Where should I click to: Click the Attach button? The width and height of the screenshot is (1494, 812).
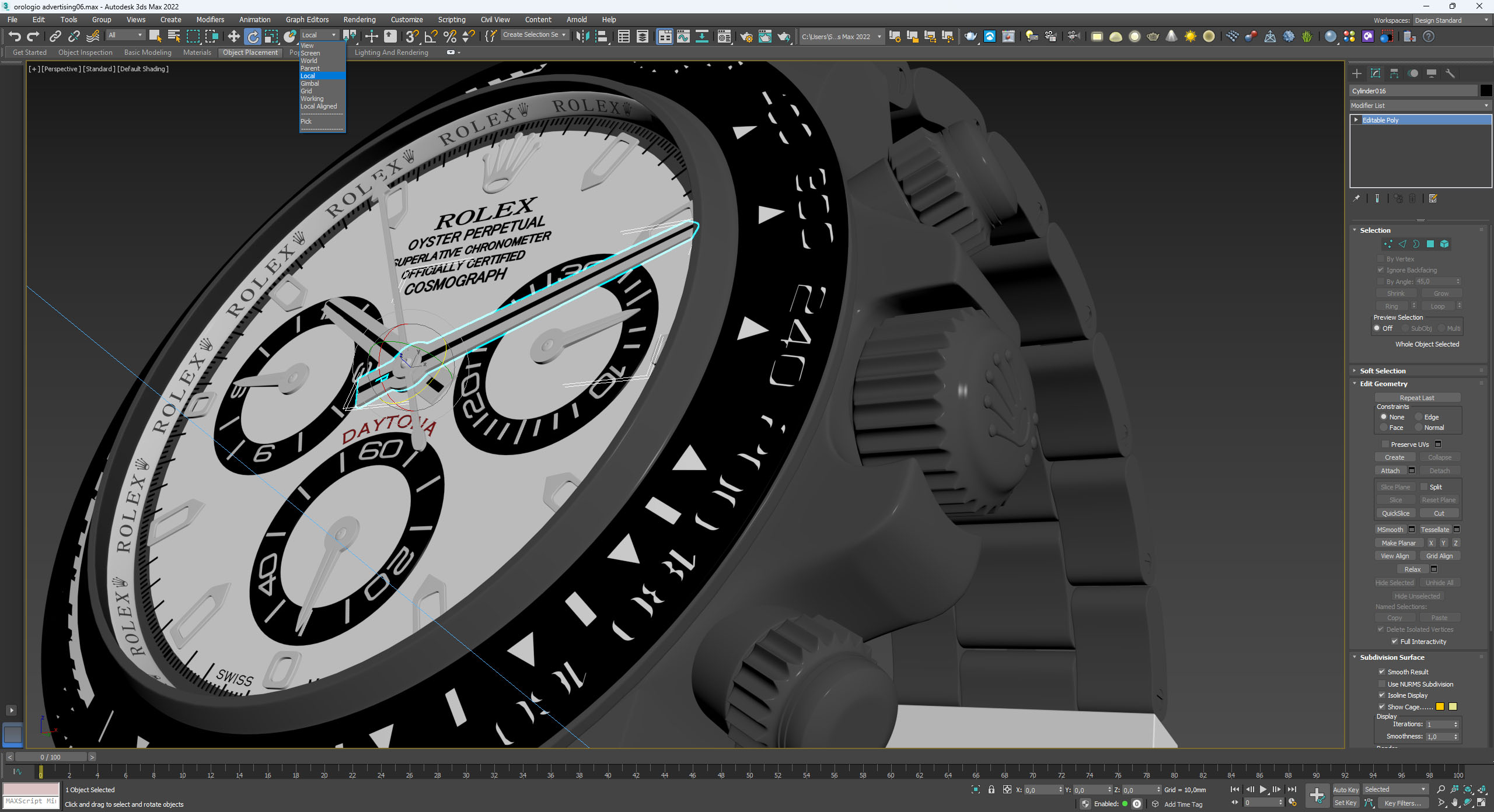coord(1390,471)
